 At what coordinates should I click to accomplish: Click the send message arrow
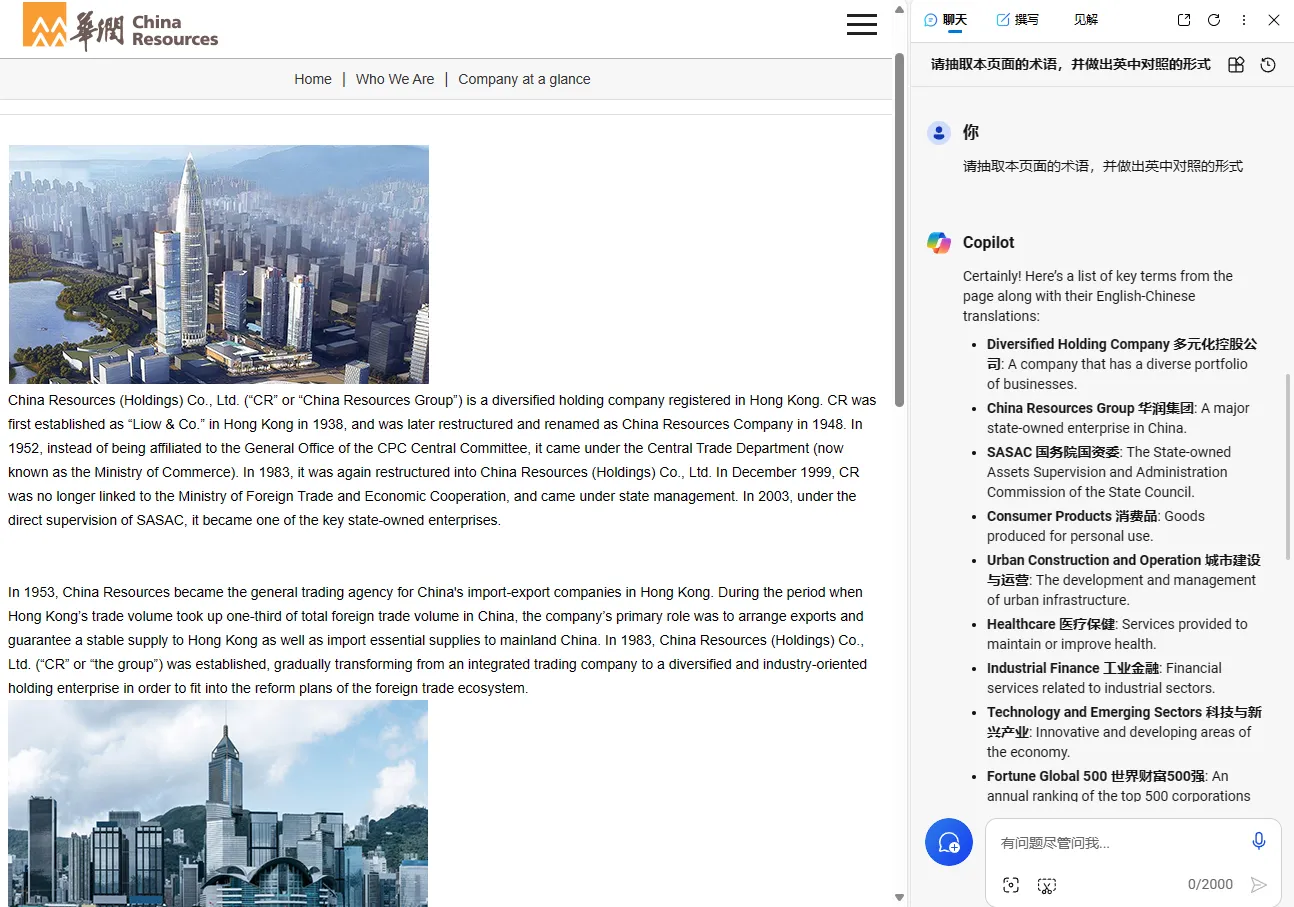(x=1259, y=885)
